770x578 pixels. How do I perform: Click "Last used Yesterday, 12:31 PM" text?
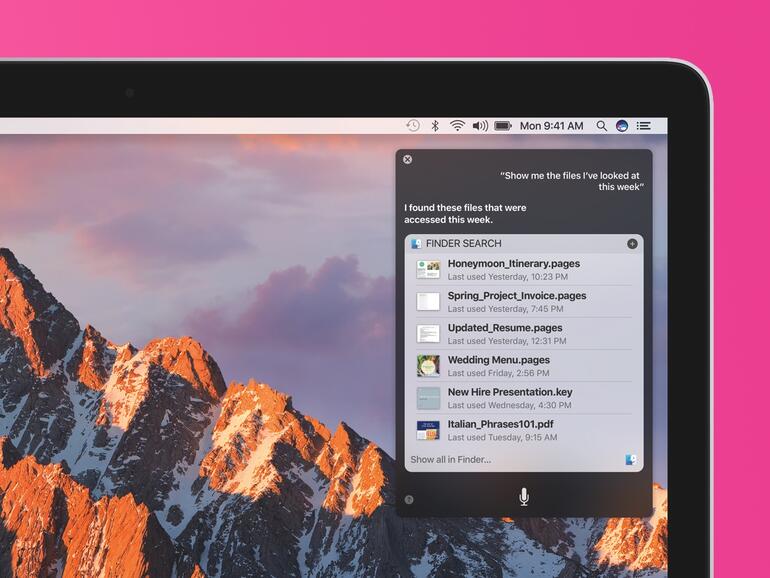click(x=507, y=341)
